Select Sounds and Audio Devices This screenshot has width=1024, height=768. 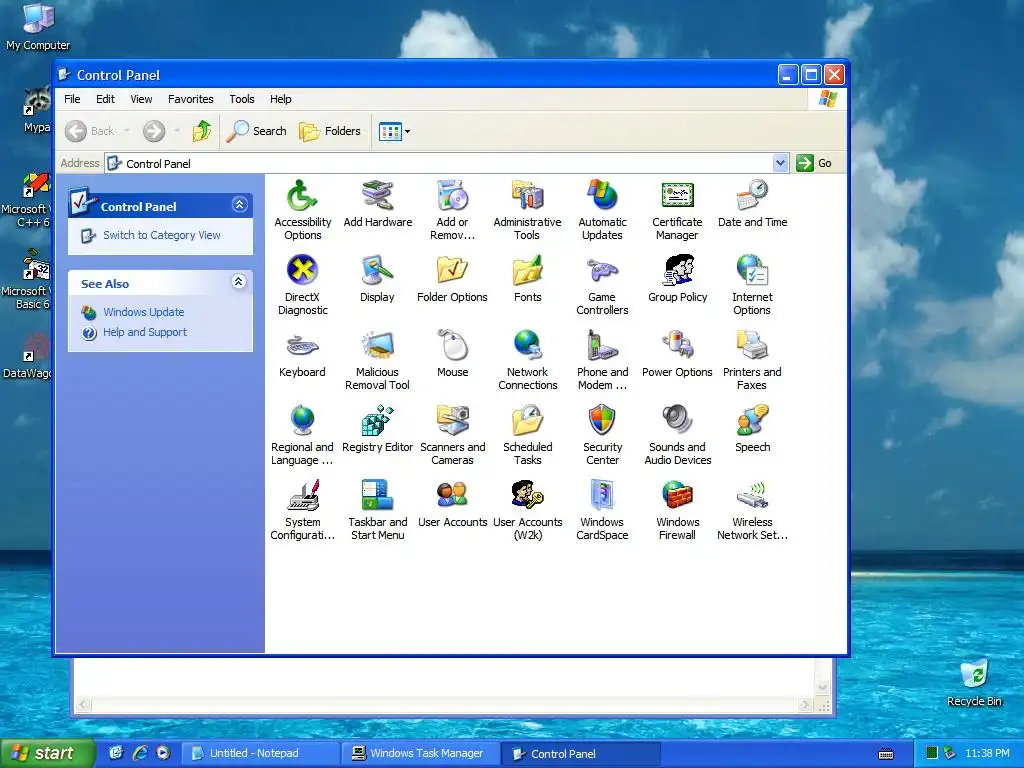pos(677,434)
